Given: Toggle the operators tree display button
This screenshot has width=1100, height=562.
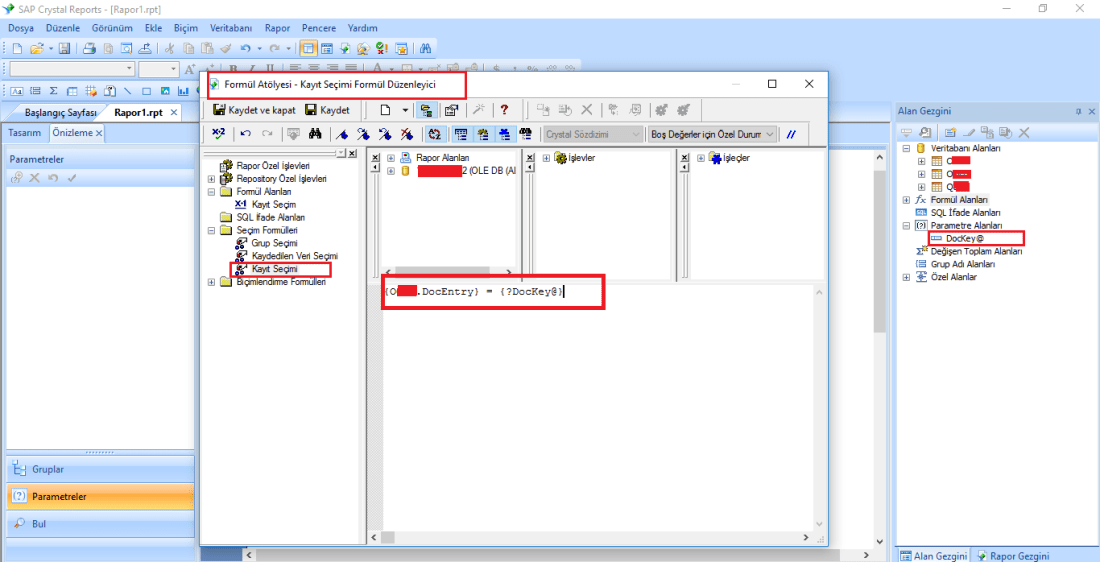Looking at the screenshot, I should pyautogui.click(x=504, y=134).
